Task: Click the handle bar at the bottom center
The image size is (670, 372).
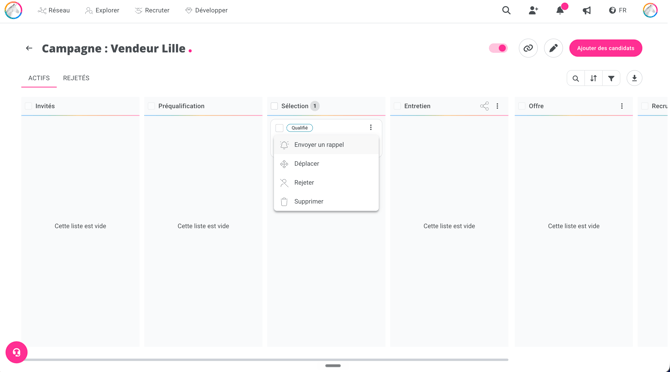Action: click(333, 366)
